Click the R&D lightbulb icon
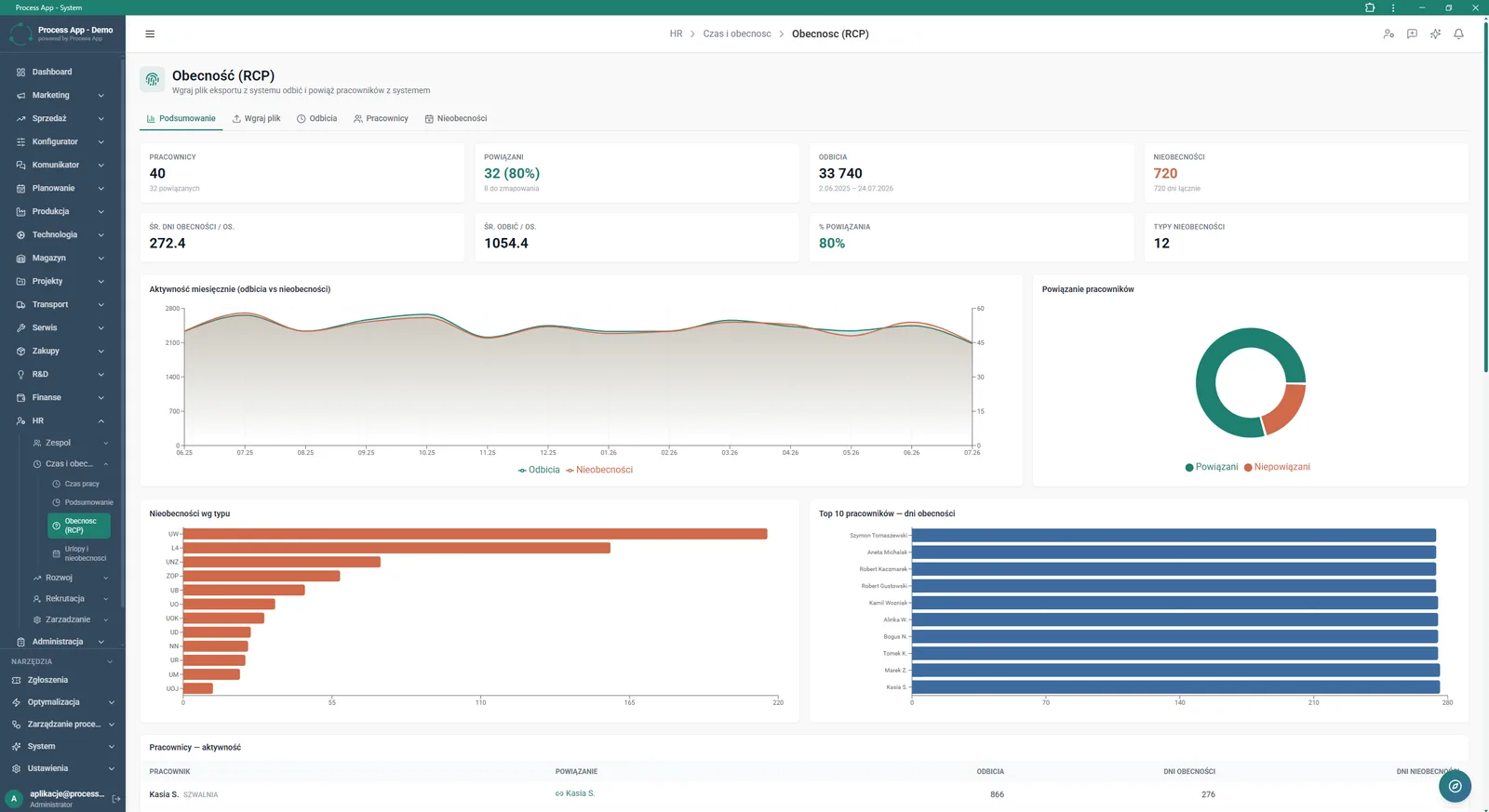1489x812 pixels. pyautogui.click(x=20, y=375)
